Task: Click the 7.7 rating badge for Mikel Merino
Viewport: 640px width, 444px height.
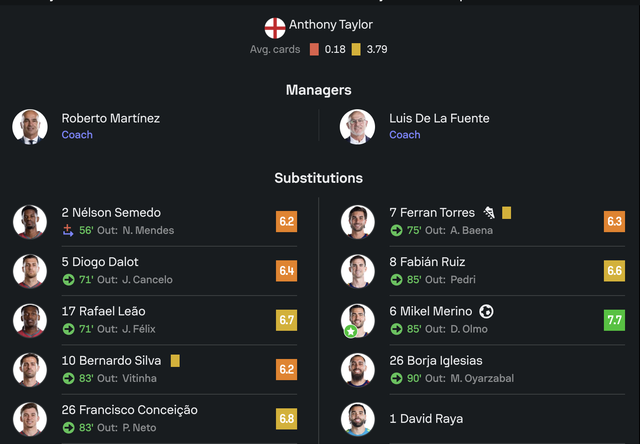Action: pos(614,320)
